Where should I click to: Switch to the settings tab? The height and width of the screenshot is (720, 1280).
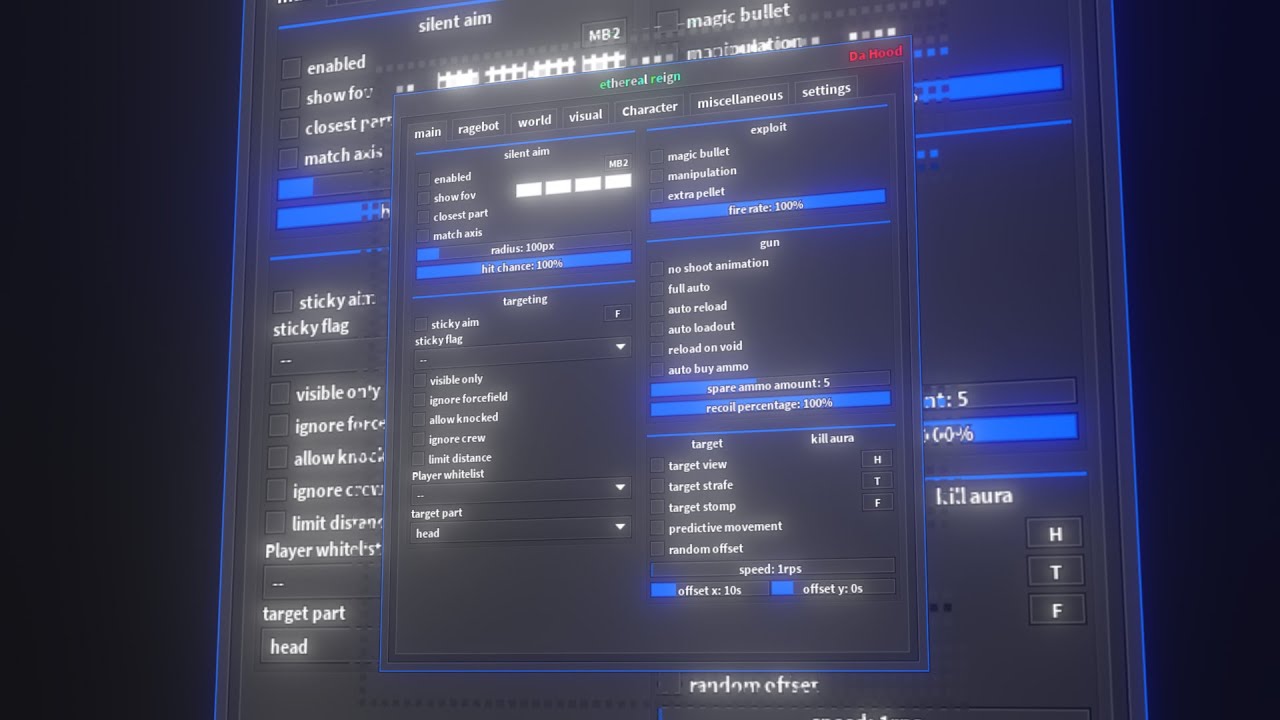click(x=826, y=90)
